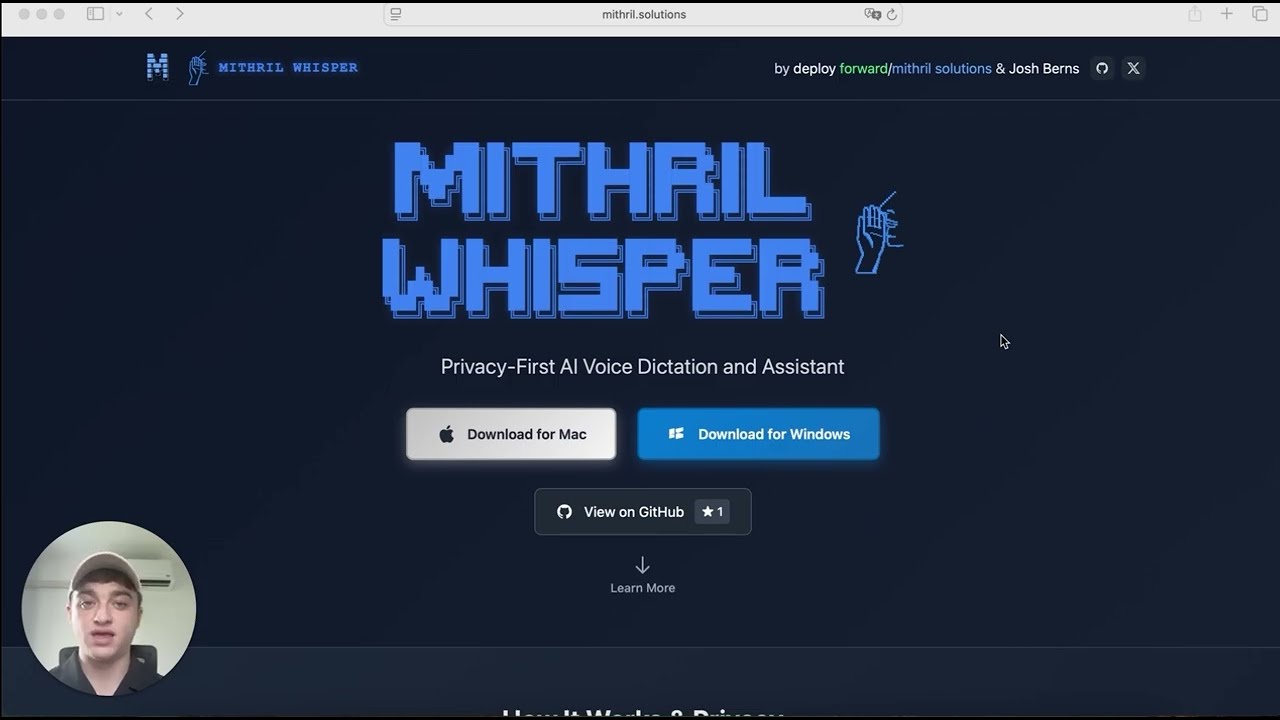Image resolution: width=1280 pixels, height=720 pixels.
Task: Go back with Safari back arrow
Action: tap(149, 14)
